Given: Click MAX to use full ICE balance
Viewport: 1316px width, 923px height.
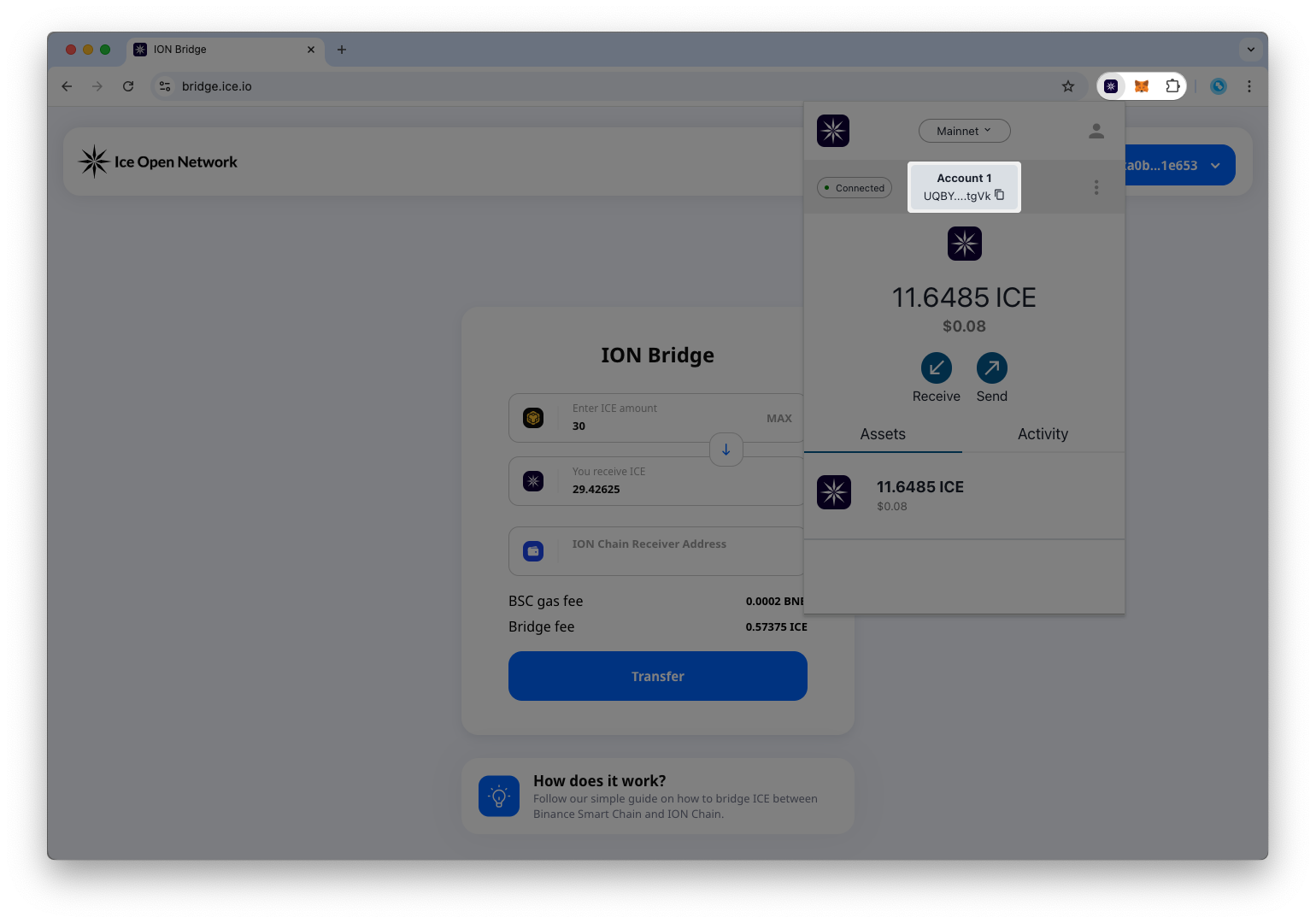Looking at the screenshot, I should [778, 418].
